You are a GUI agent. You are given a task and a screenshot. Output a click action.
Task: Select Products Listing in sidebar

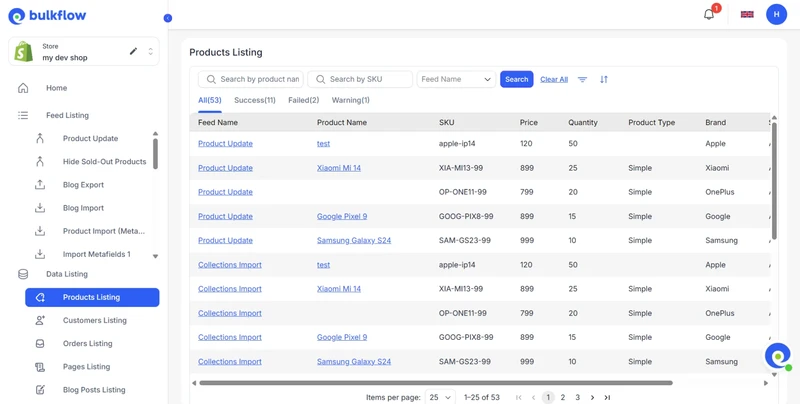92,297
